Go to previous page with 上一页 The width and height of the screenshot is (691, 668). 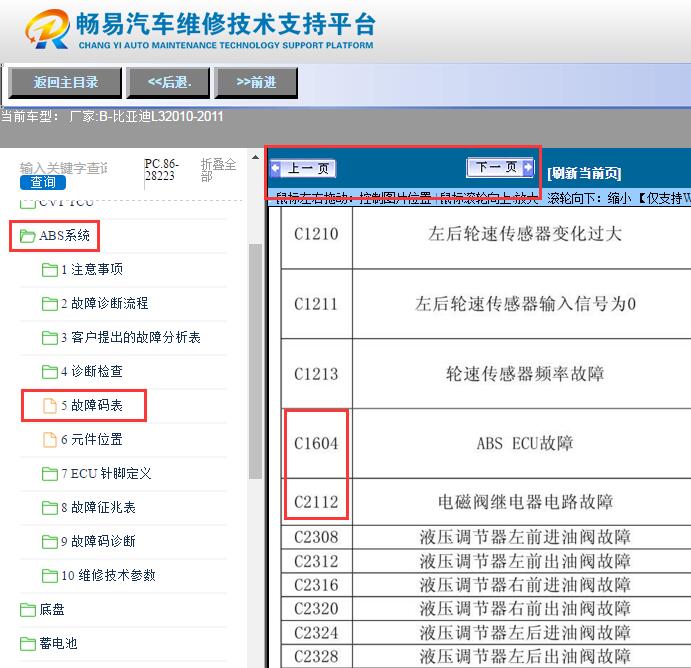[303, 168]
